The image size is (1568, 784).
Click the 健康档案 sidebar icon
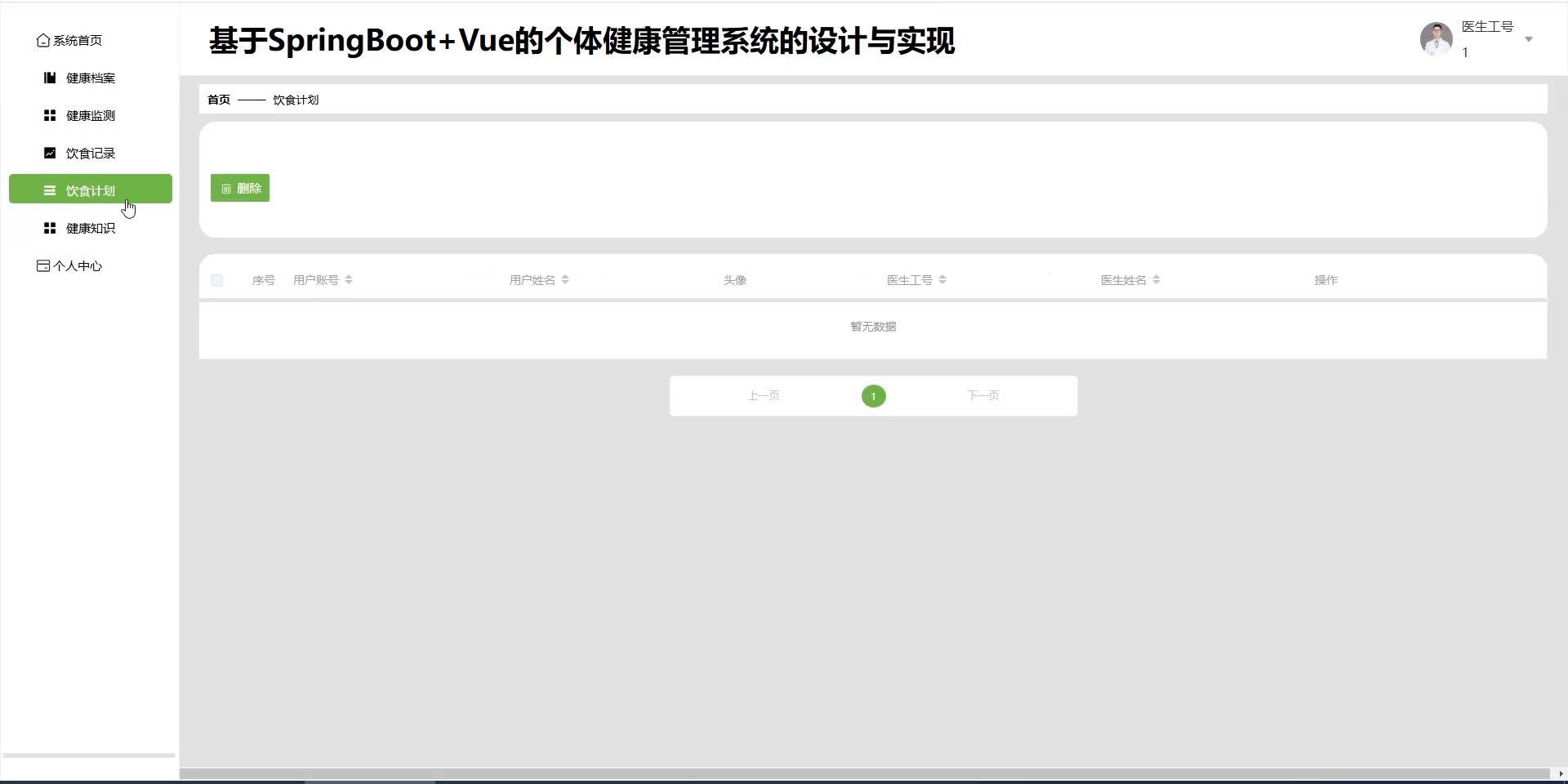click(x=50, y=78)
